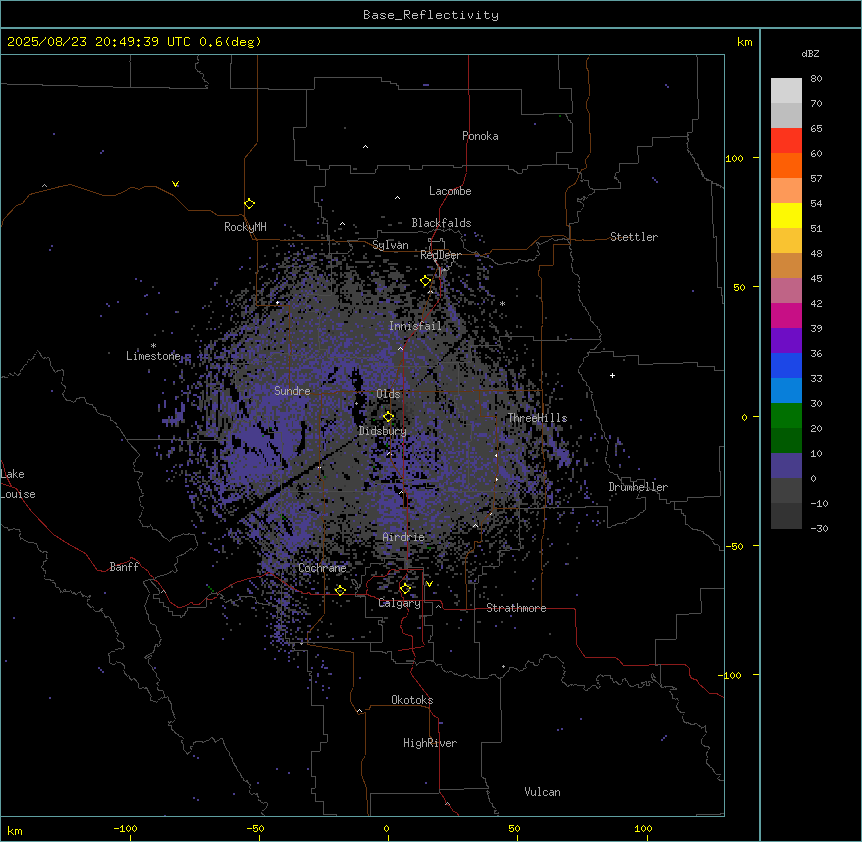Click the Innisfail label

[415, 326]
